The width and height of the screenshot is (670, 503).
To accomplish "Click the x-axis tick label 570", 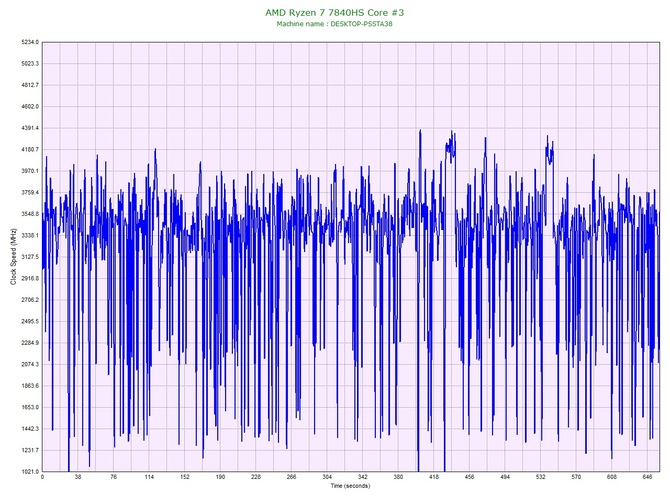I will tap(576, 477).
